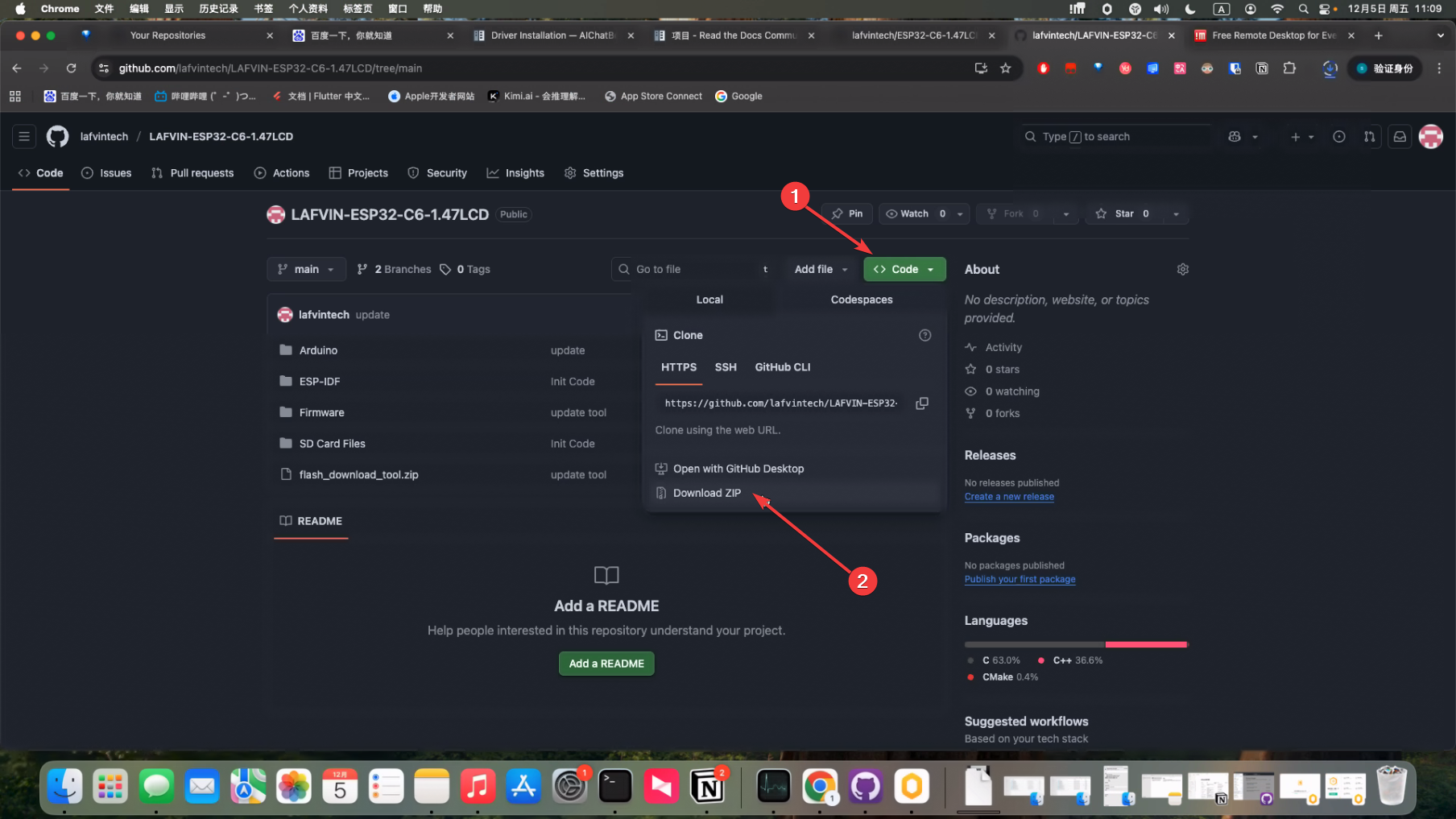The height and width of the screenshot is (819, 1456).
Task: Open user avatar menu in GitHub header
Action: point(1430,137)
